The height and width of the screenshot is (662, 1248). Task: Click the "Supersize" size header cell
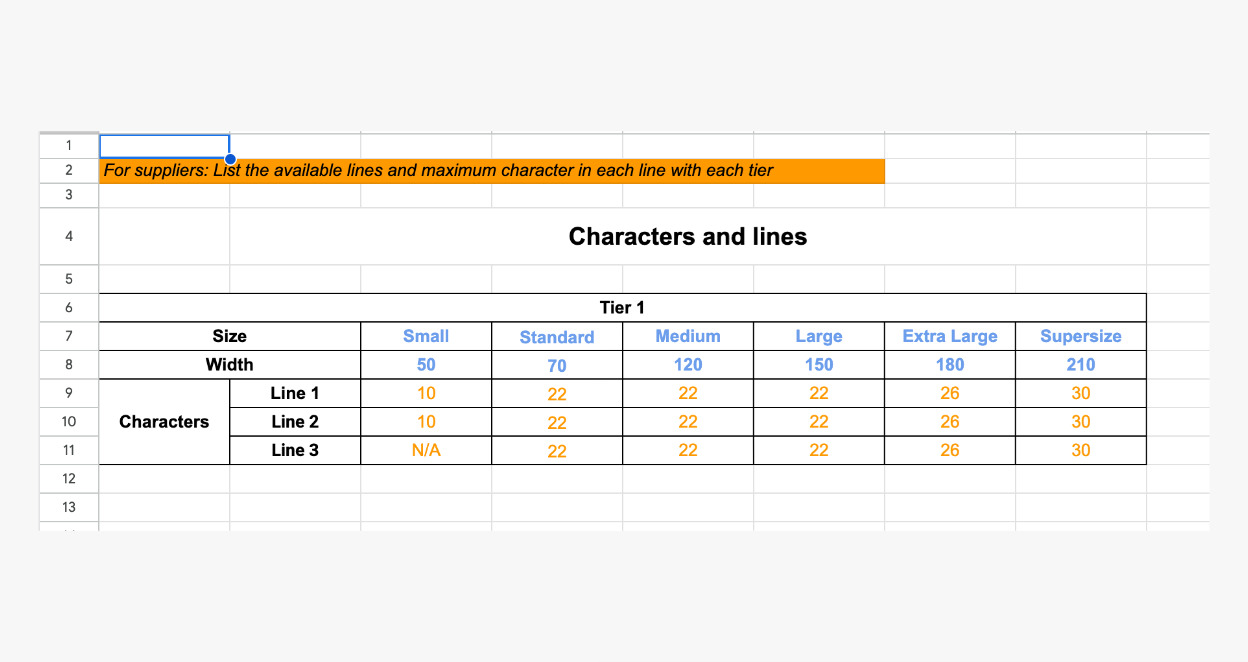click(x=1081, y=336)
